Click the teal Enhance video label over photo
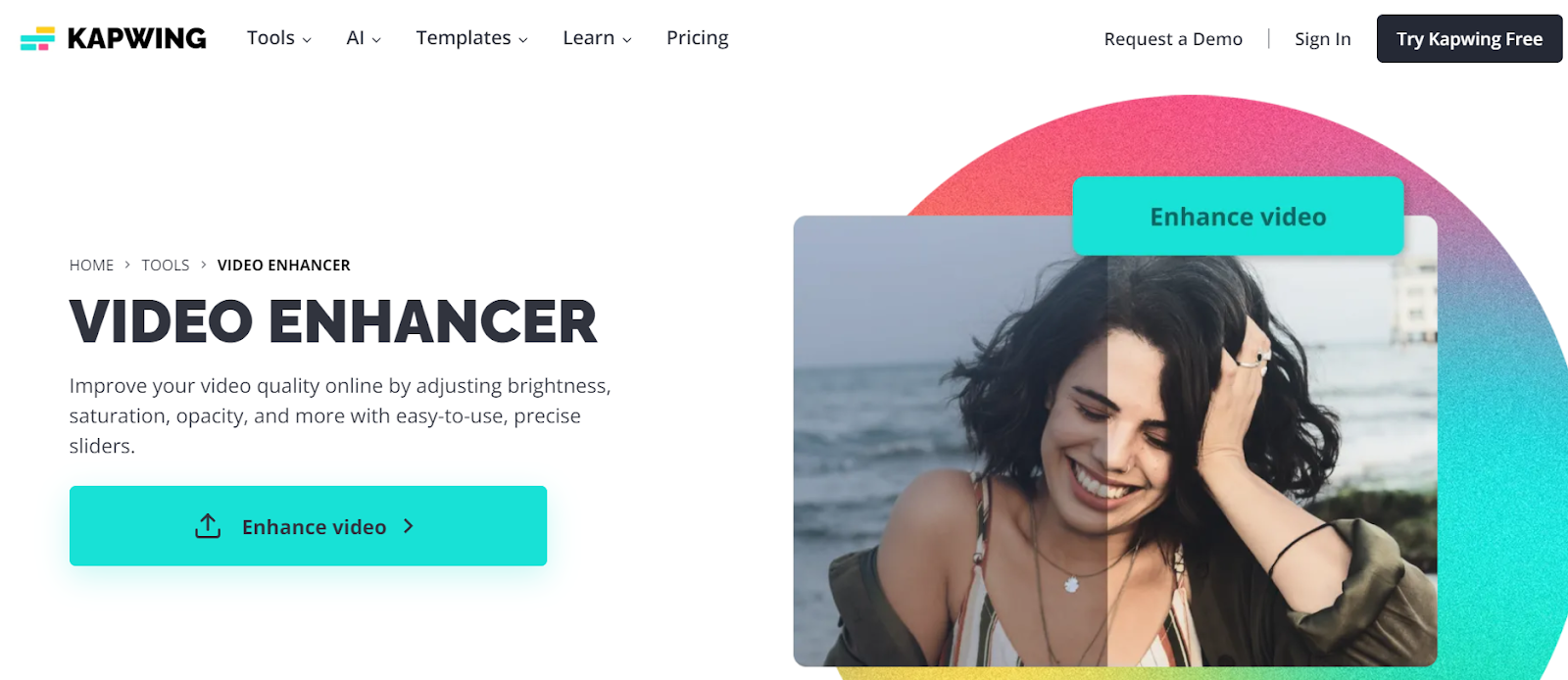Viewport: 1568px width, 680px height. pos(1238,217)
